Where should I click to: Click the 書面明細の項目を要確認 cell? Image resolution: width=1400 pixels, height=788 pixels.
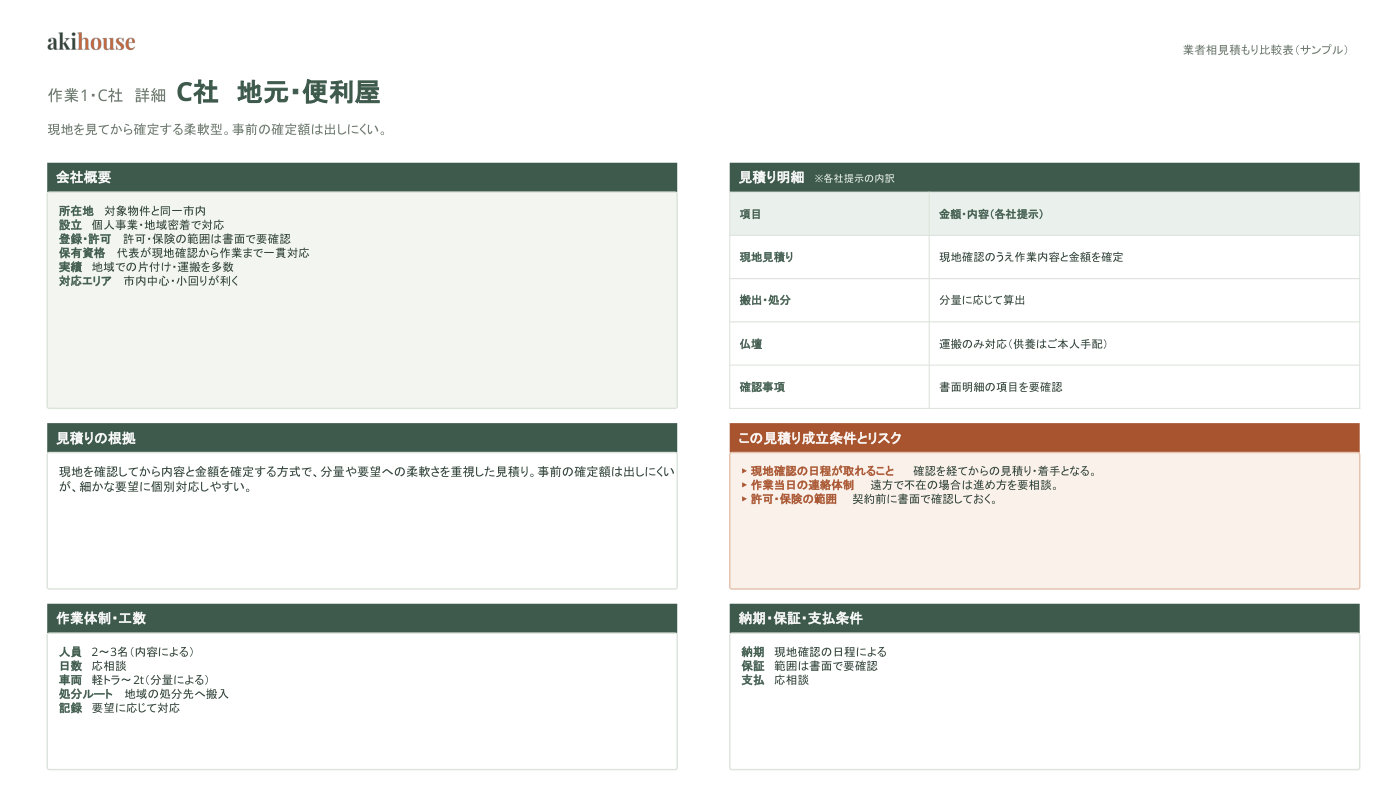[x=1144, y=387]
